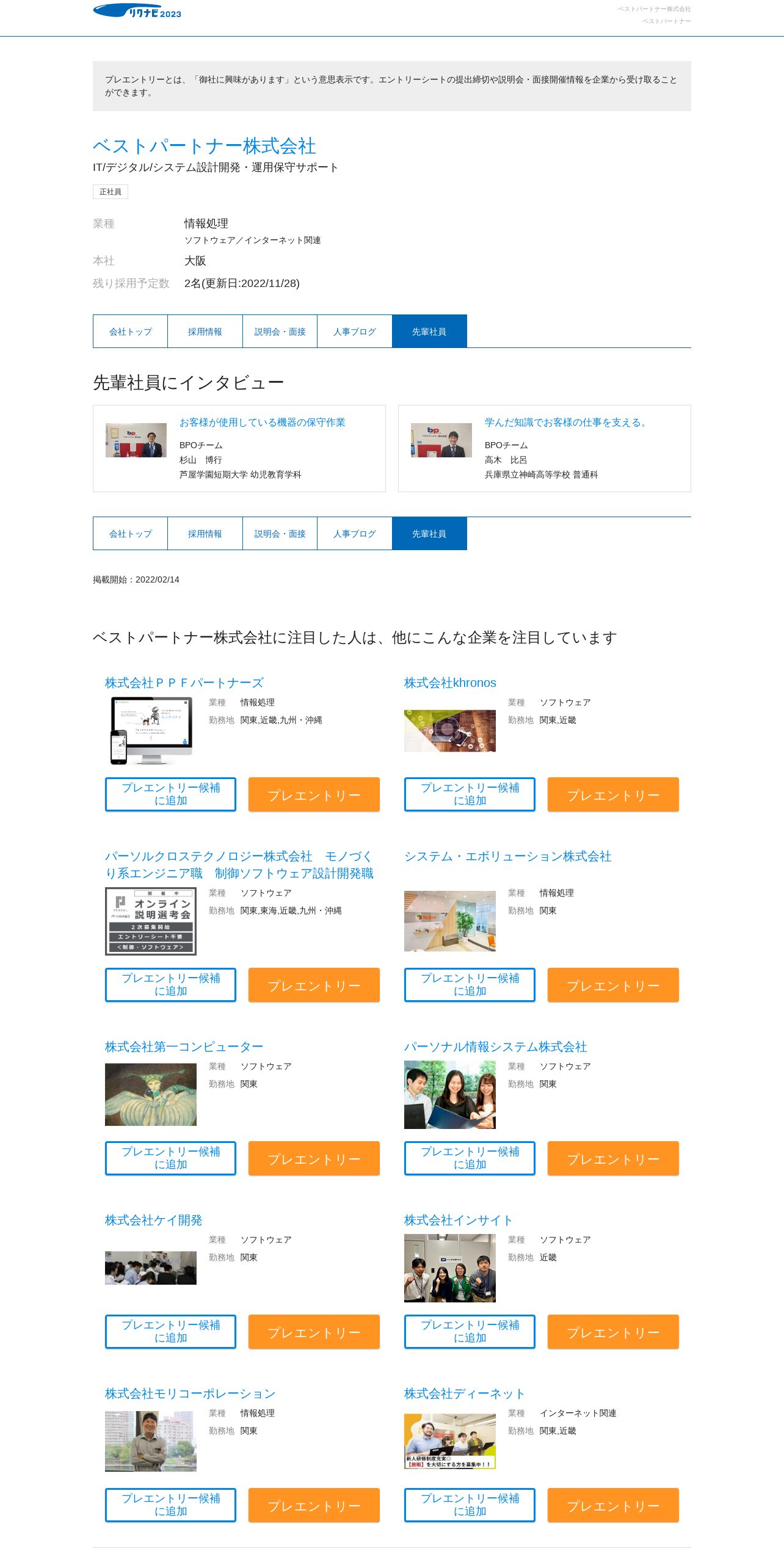Open 株式会社ディーネット company link

click(465, 1393)
